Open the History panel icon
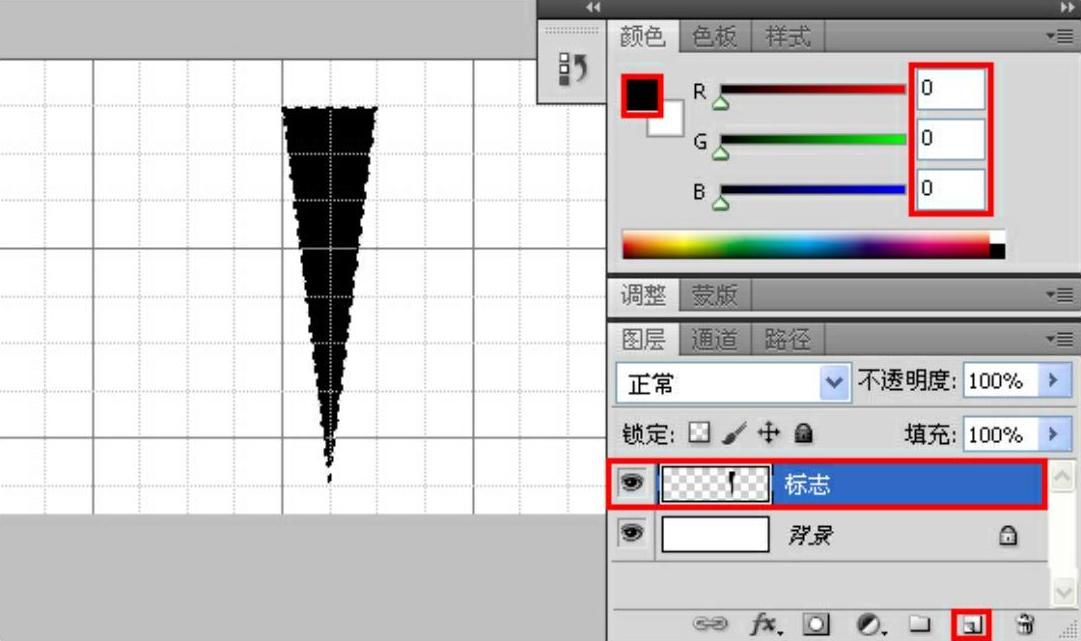Image resolution: width=1081 pixels, height=641 pixels. click(572, 68)
